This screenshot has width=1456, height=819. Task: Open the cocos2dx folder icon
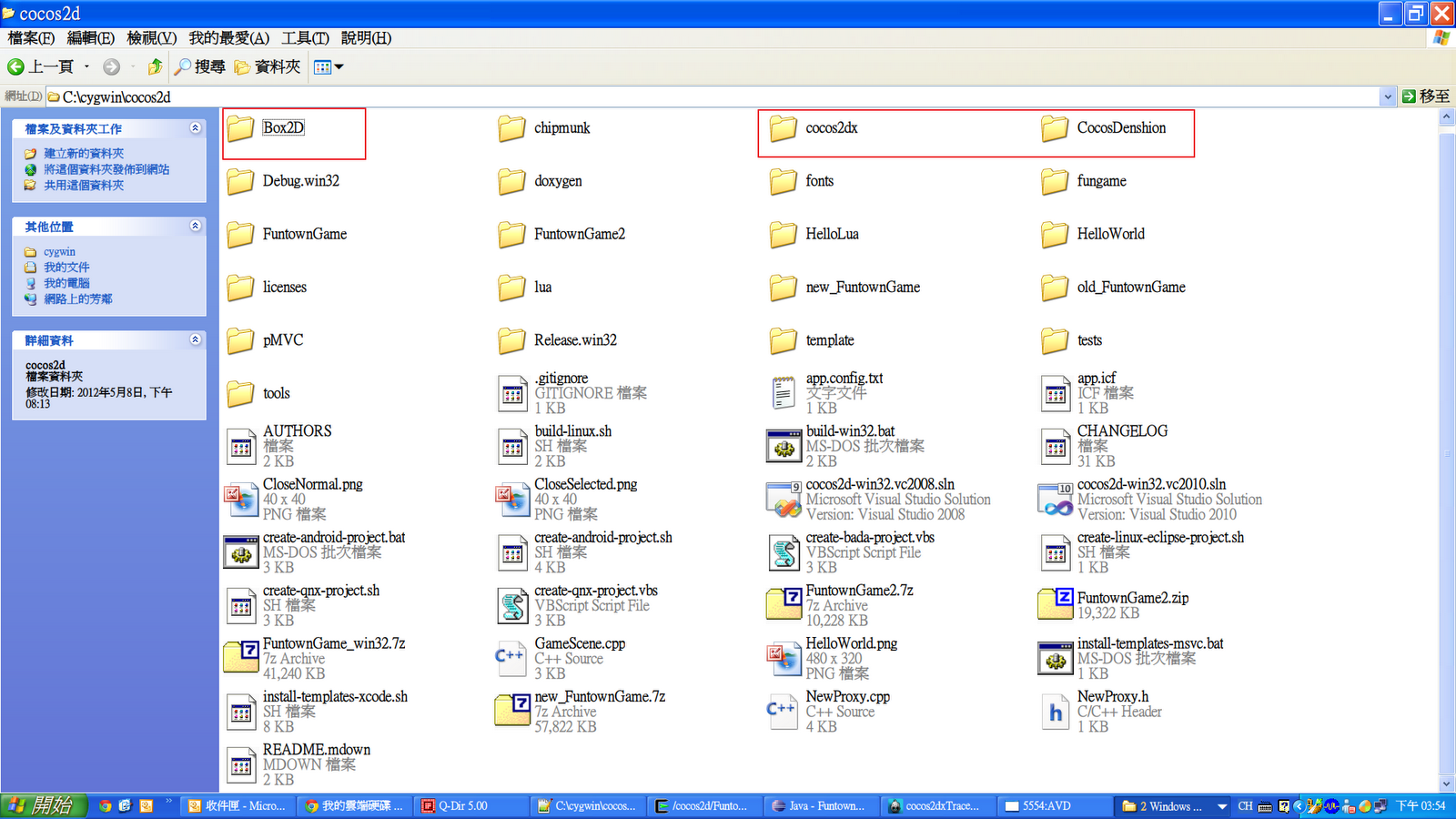[x=784, y=128]
